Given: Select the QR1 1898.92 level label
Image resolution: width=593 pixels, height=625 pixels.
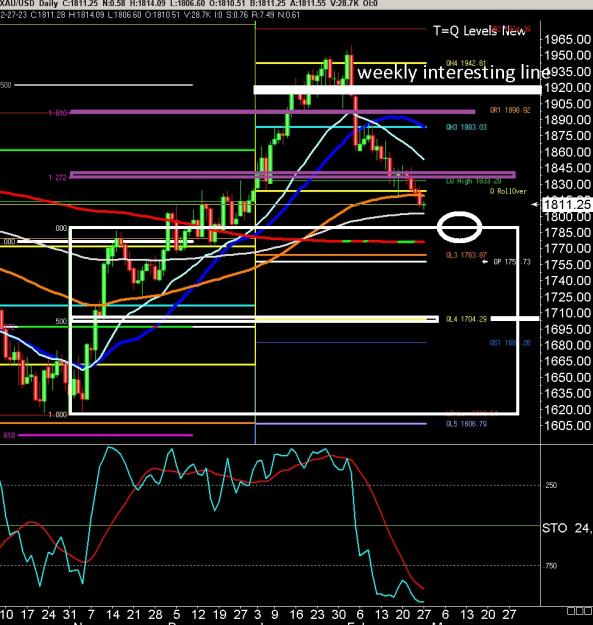Looking at the screenshot, I should coord(510,110).
